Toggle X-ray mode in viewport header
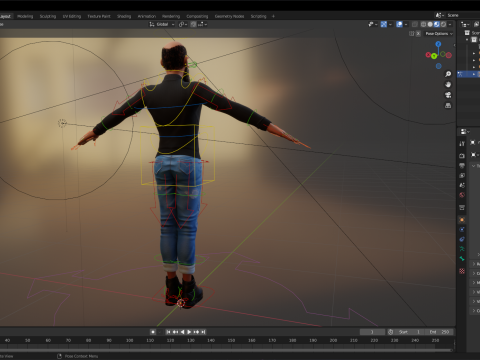 pos(415,24)
